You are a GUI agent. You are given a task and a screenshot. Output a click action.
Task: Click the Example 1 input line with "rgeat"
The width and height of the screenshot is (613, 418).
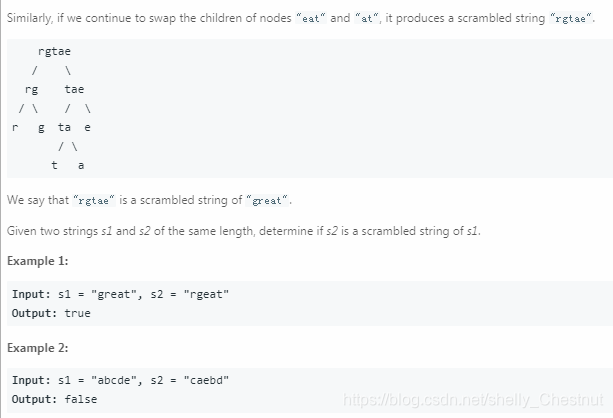pos(120,294)
